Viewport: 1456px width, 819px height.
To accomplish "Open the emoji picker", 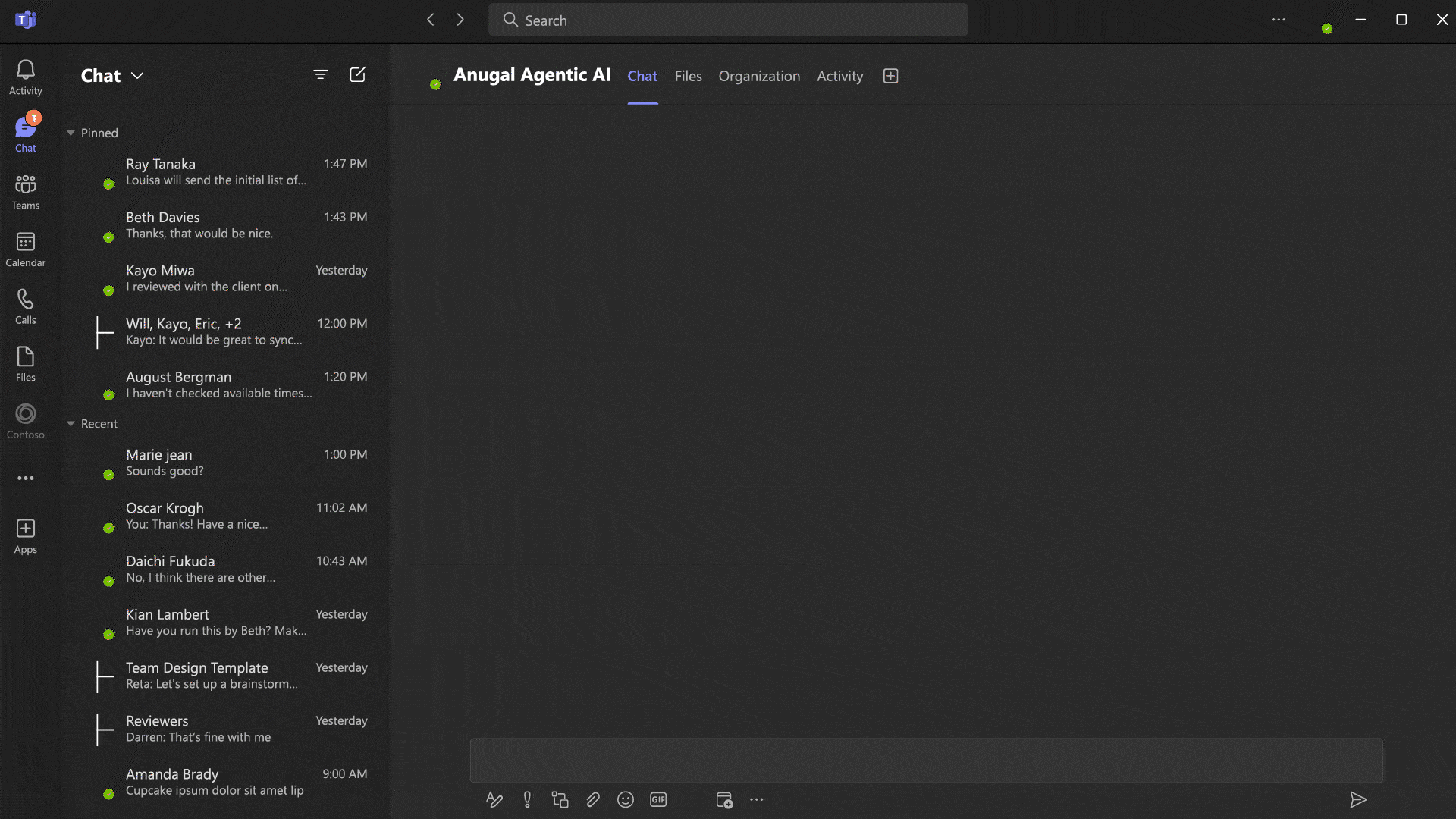I will pyautogui.click(x=625, y=799).
